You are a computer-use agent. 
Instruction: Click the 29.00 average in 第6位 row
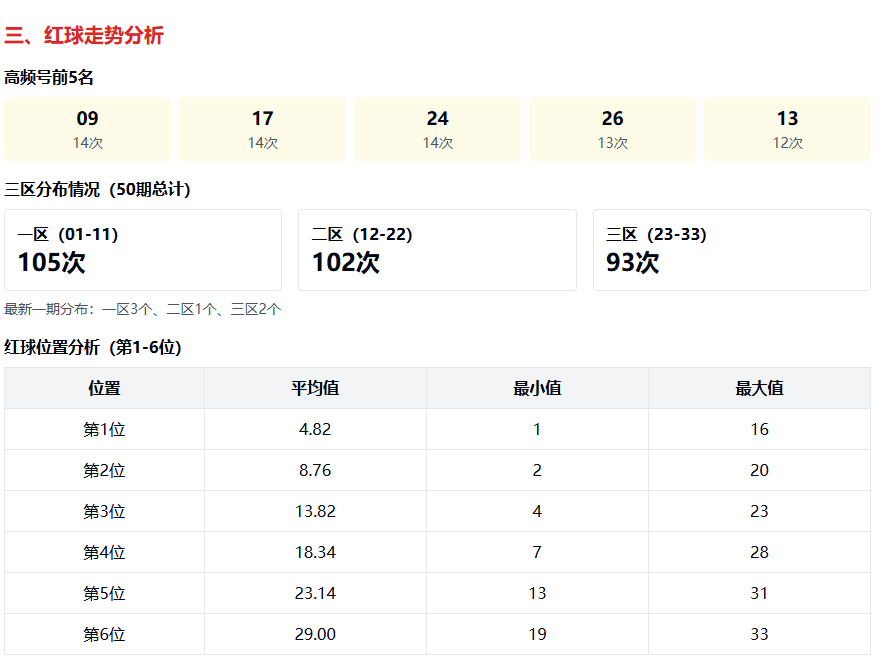pyautogui.click(x=315, y=634)
